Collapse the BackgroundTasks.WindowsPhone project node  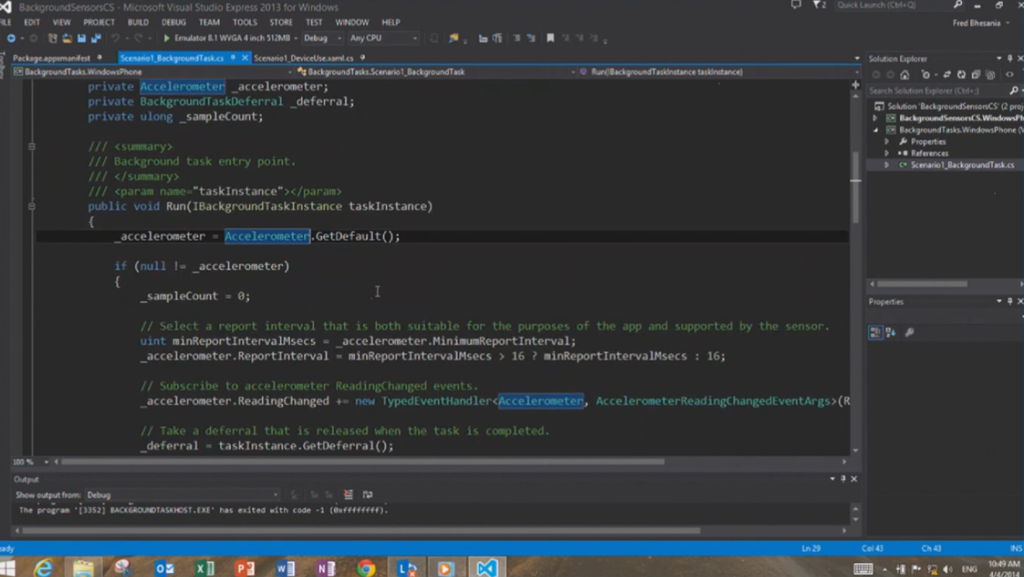pos(875,130)
